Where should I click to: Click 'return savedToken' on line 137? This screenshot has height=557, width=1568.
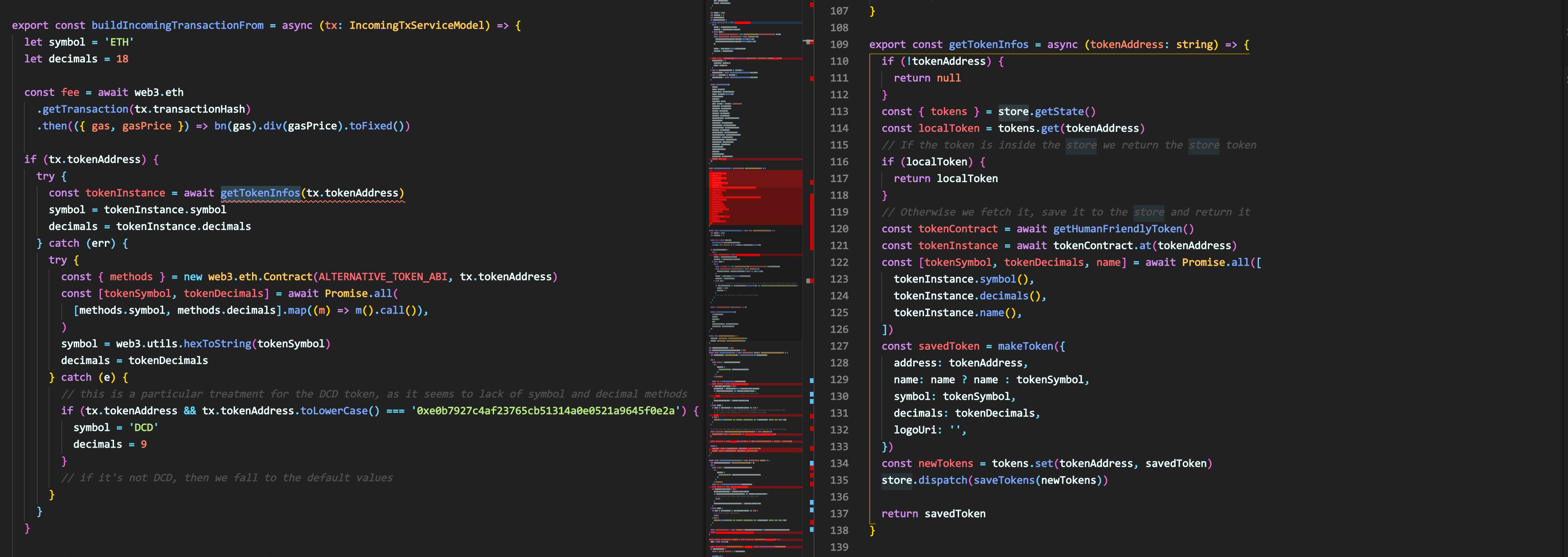pos(933,514)
